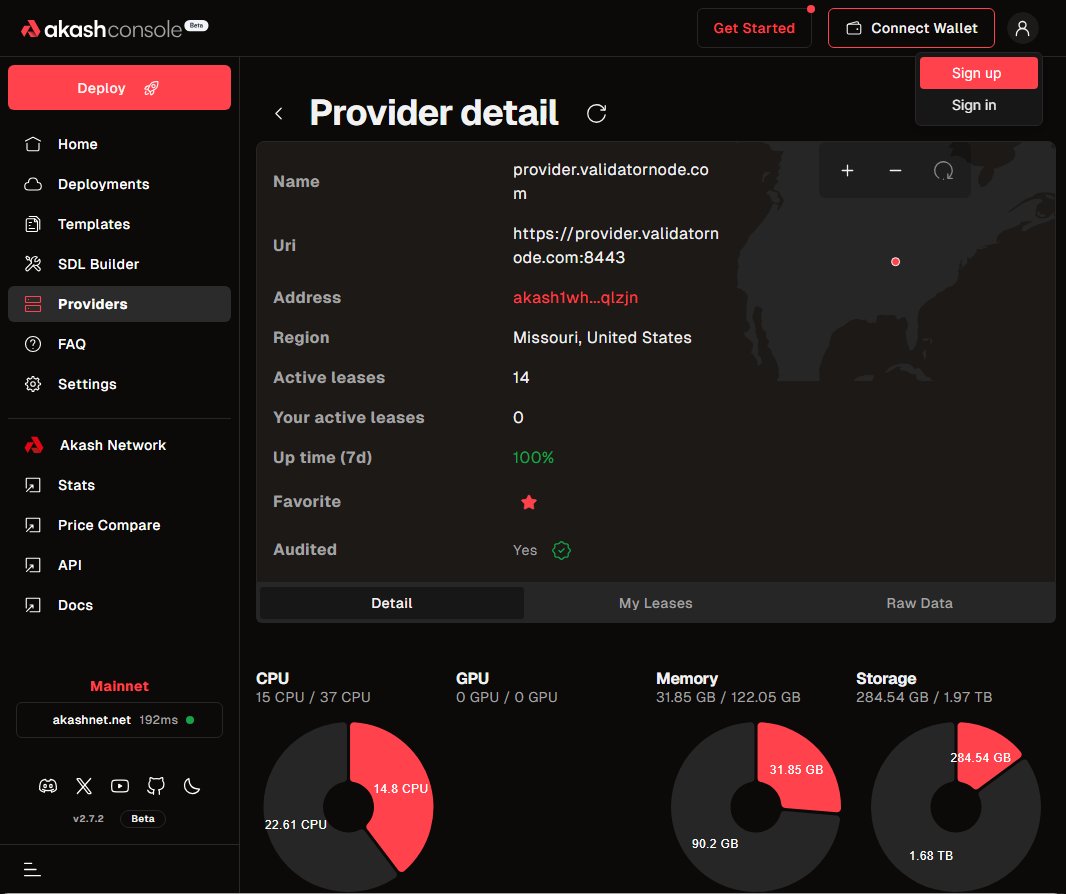Go back using the left chevron

(279, 114)
